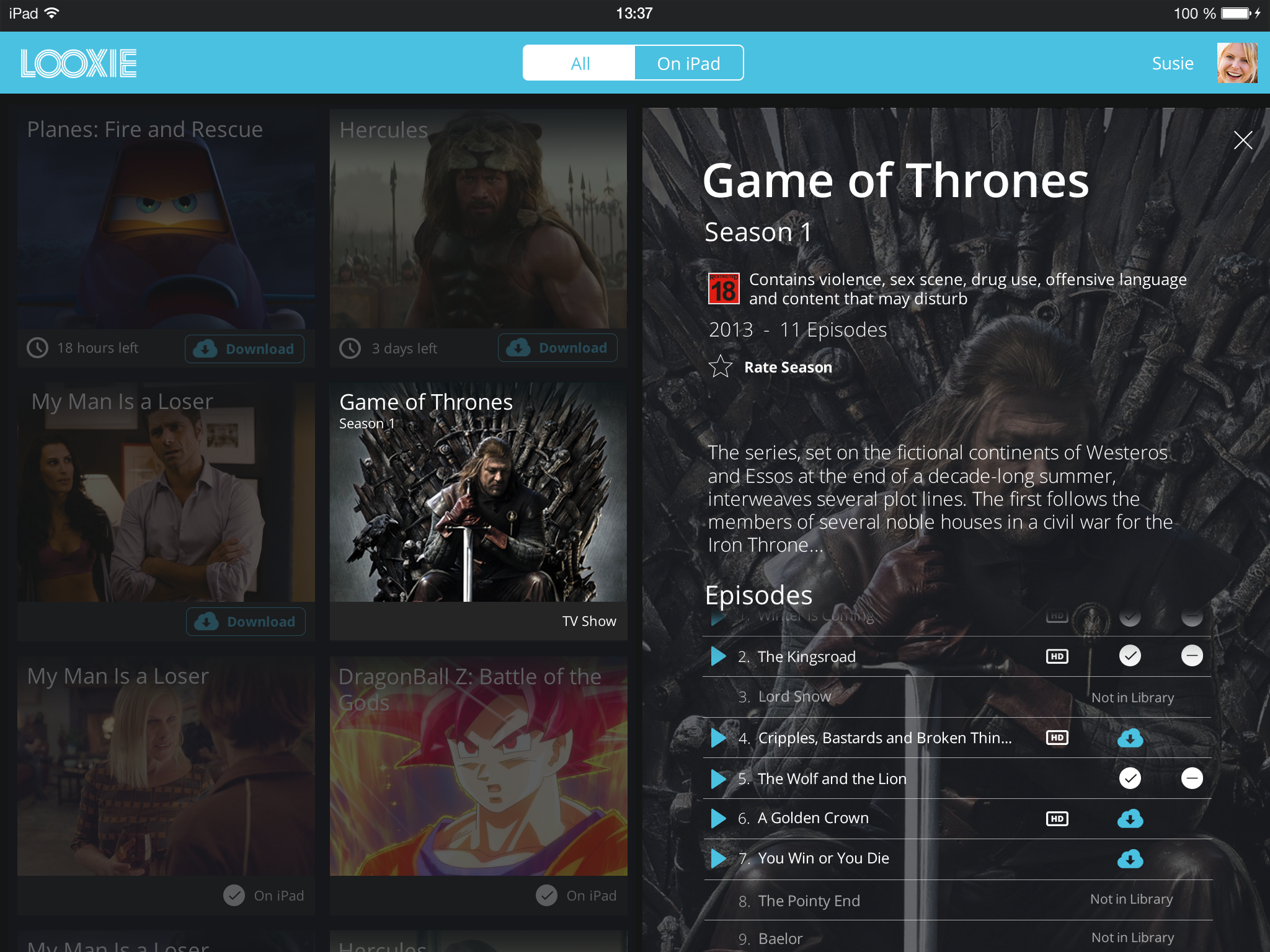This screenshot has height=952, width=1270.
Task: Tap Not in Library for Lord Snow
Action: point(1132,697)
